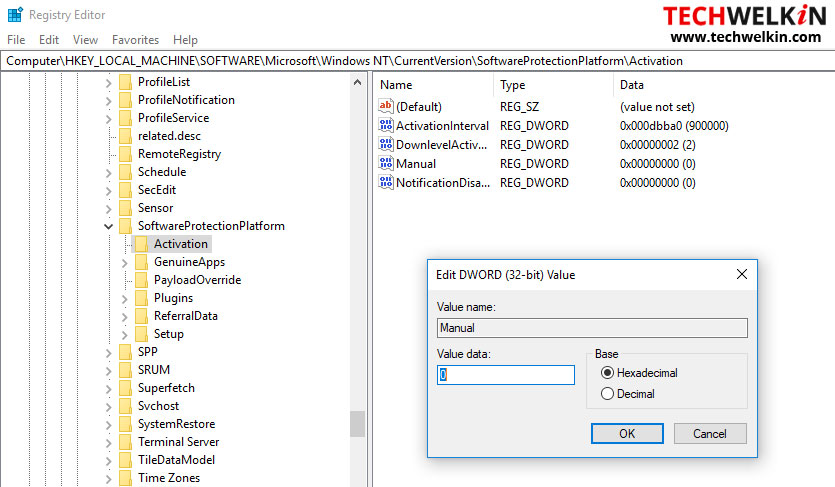Click the Sensor folder icon
The image size is (835, 487).
point(125,208)
